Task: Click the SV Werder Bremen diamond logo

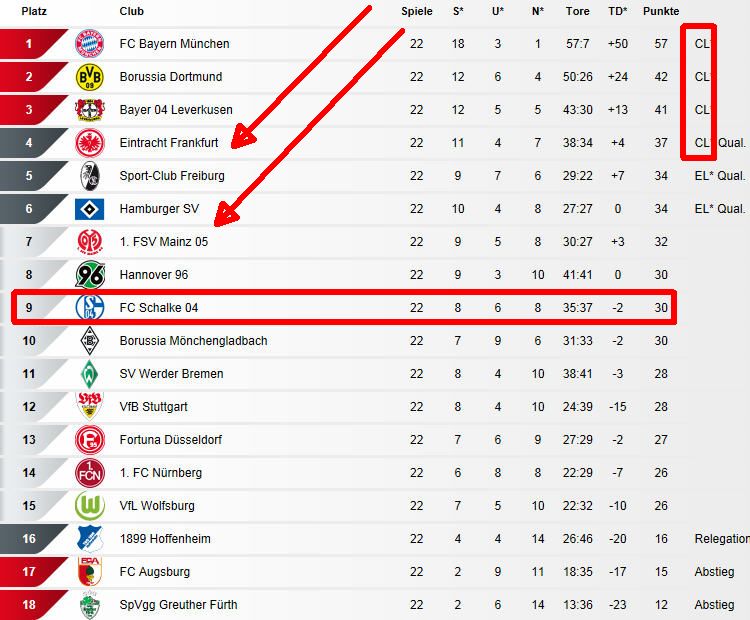Action: coord(89,374)
